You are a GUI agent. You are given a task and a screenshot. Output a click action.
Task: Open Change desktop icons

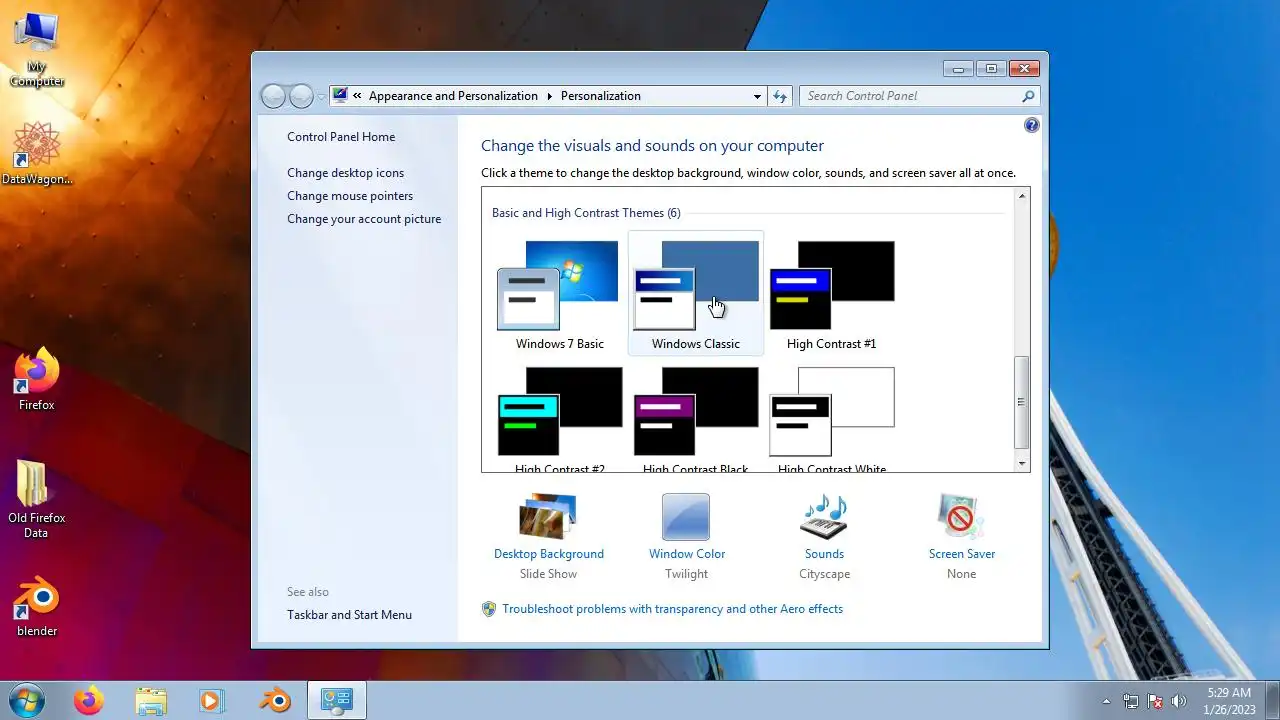(x=346, y=173)
